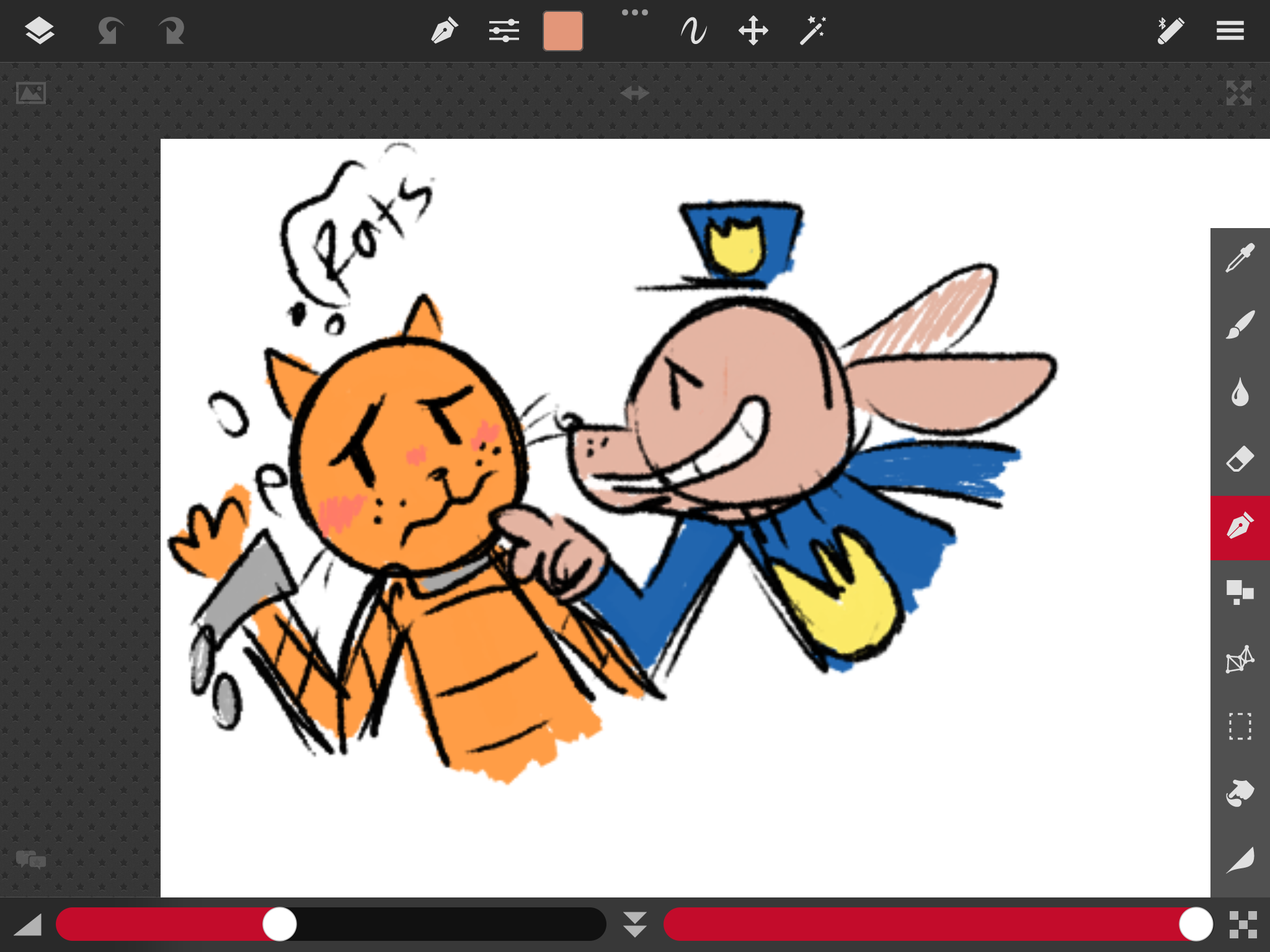Open the current color swatch

(562, 31)
